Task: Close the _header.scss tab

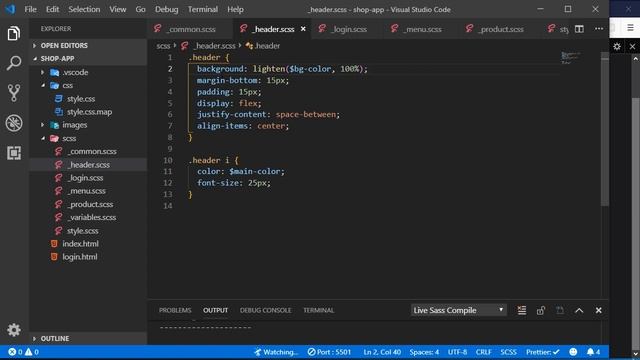Action: point(303,29)
